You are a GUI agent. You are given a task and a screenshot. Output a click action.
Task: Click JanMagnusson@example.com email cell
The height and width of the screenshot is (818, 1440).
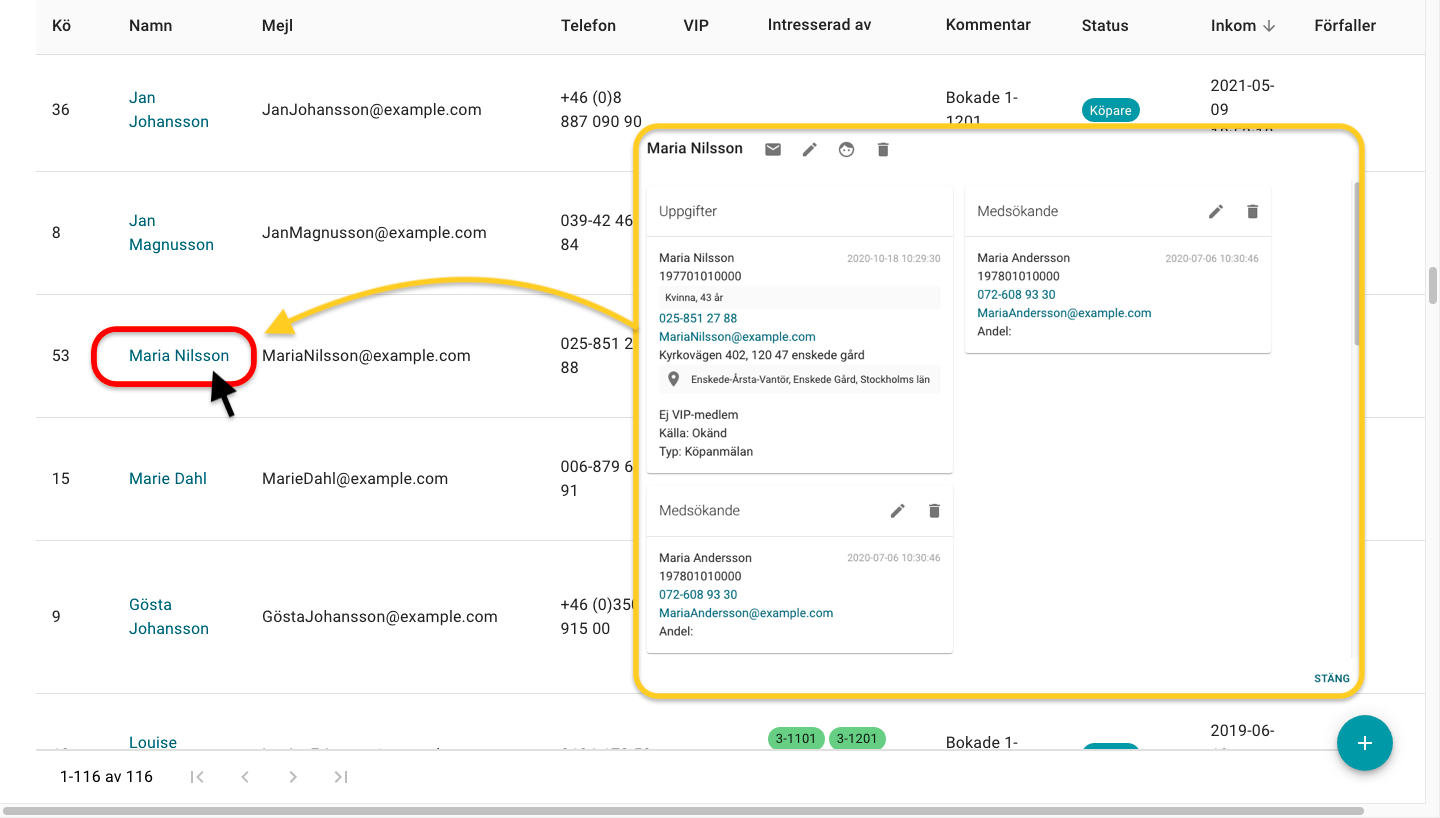click(x=374, y=233)
